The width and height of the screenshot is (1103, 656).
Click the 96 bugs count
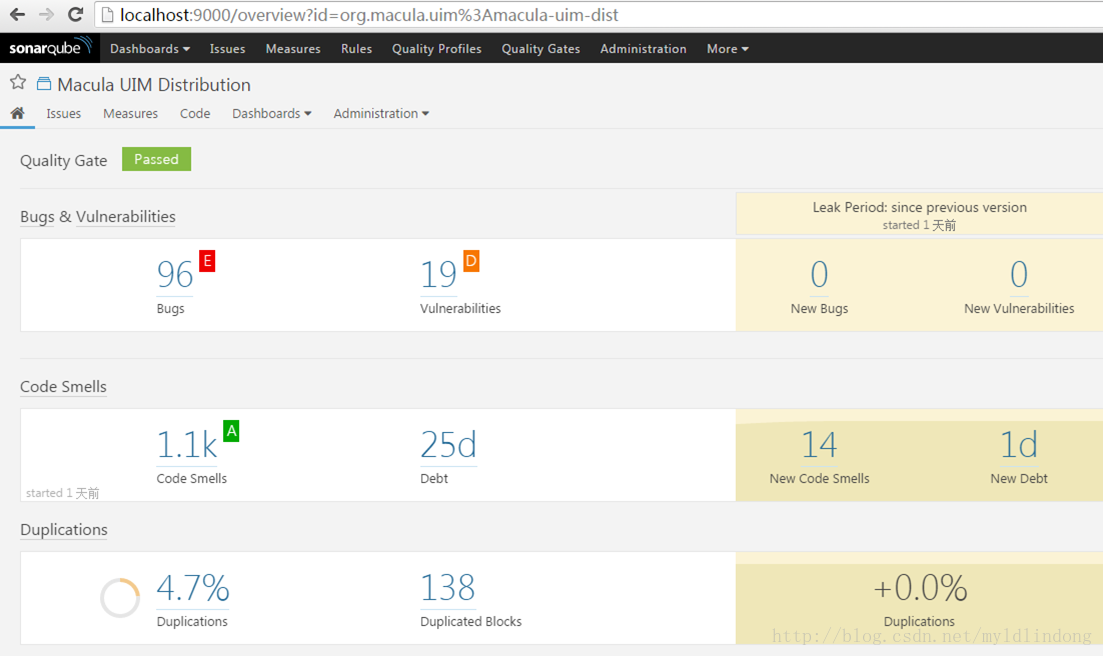174,274
